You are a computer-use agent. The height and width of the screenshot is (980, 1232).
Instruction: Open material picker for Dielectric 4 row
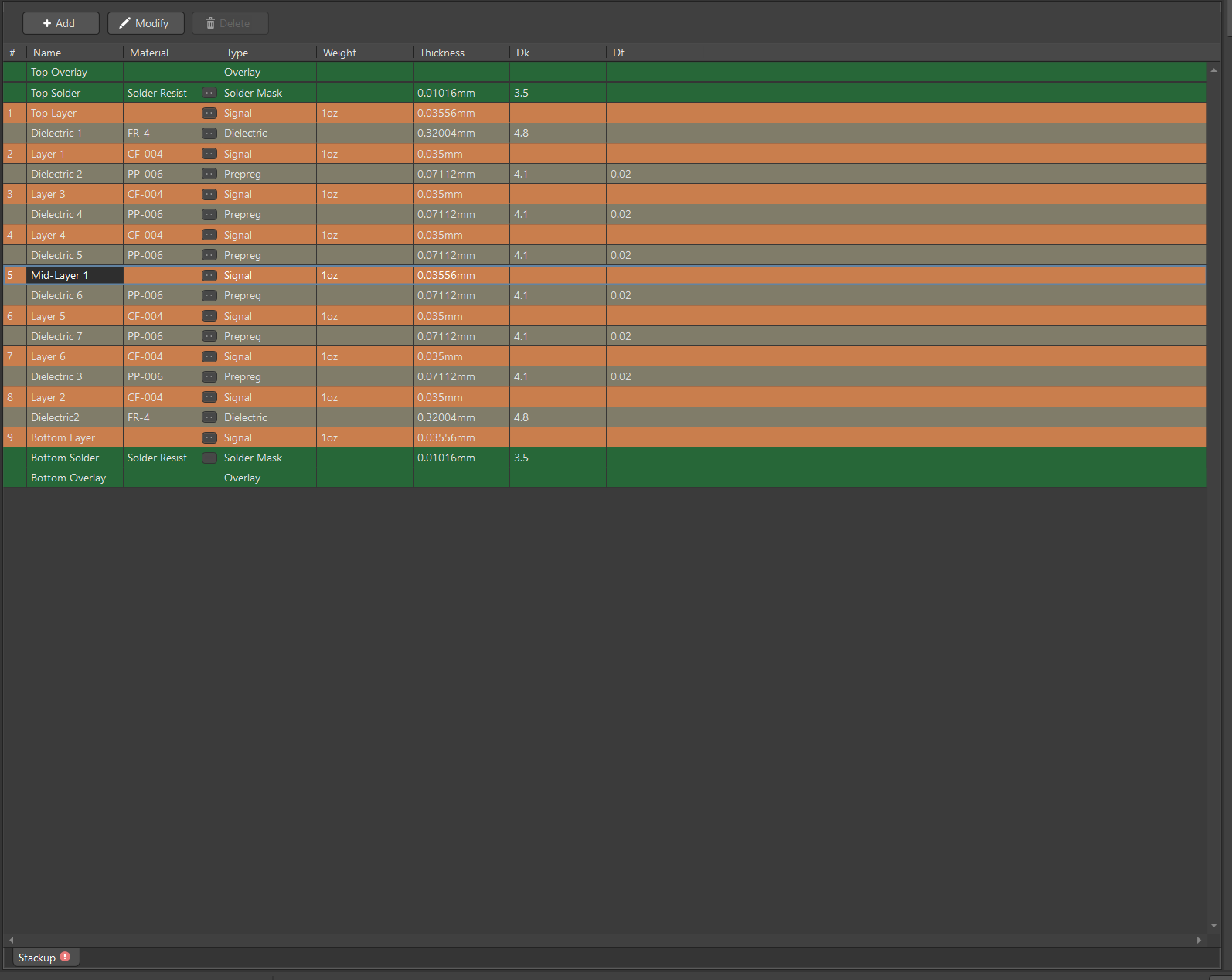tap(209, 214)
